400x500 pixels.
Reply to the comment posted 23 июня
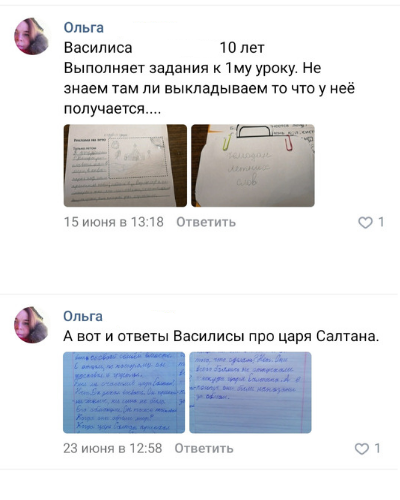tap(204, 448)
